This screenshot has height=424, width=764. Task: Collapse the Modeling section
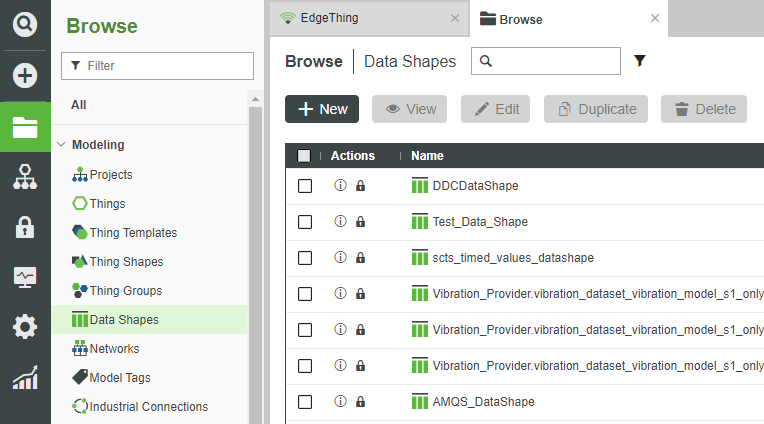(x=61, y=145)
